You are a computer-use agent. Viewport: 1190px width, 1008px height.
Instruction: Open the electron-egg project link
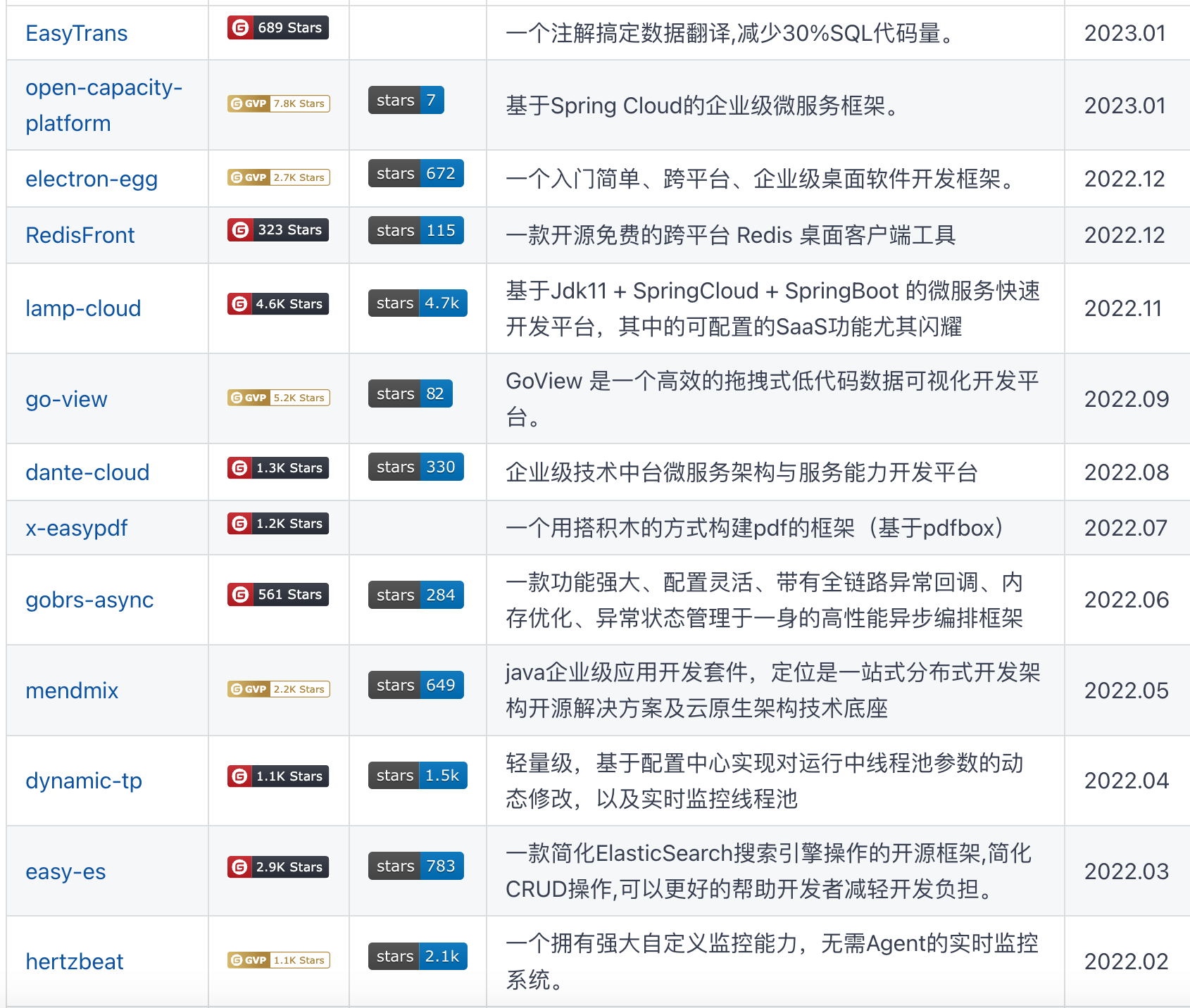(92, 179)
